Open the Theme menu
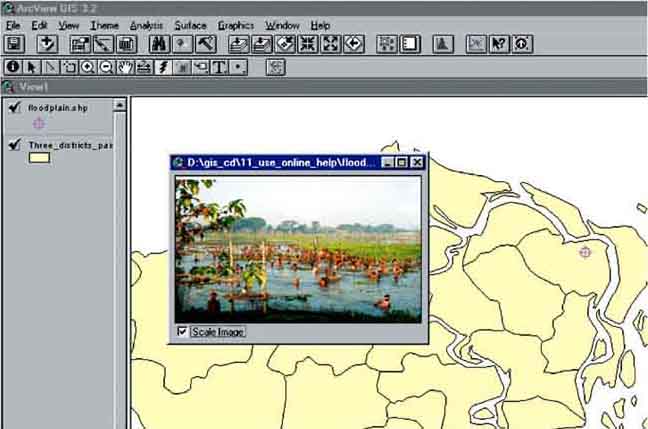 pyautogui.click(x=104, y=24)
